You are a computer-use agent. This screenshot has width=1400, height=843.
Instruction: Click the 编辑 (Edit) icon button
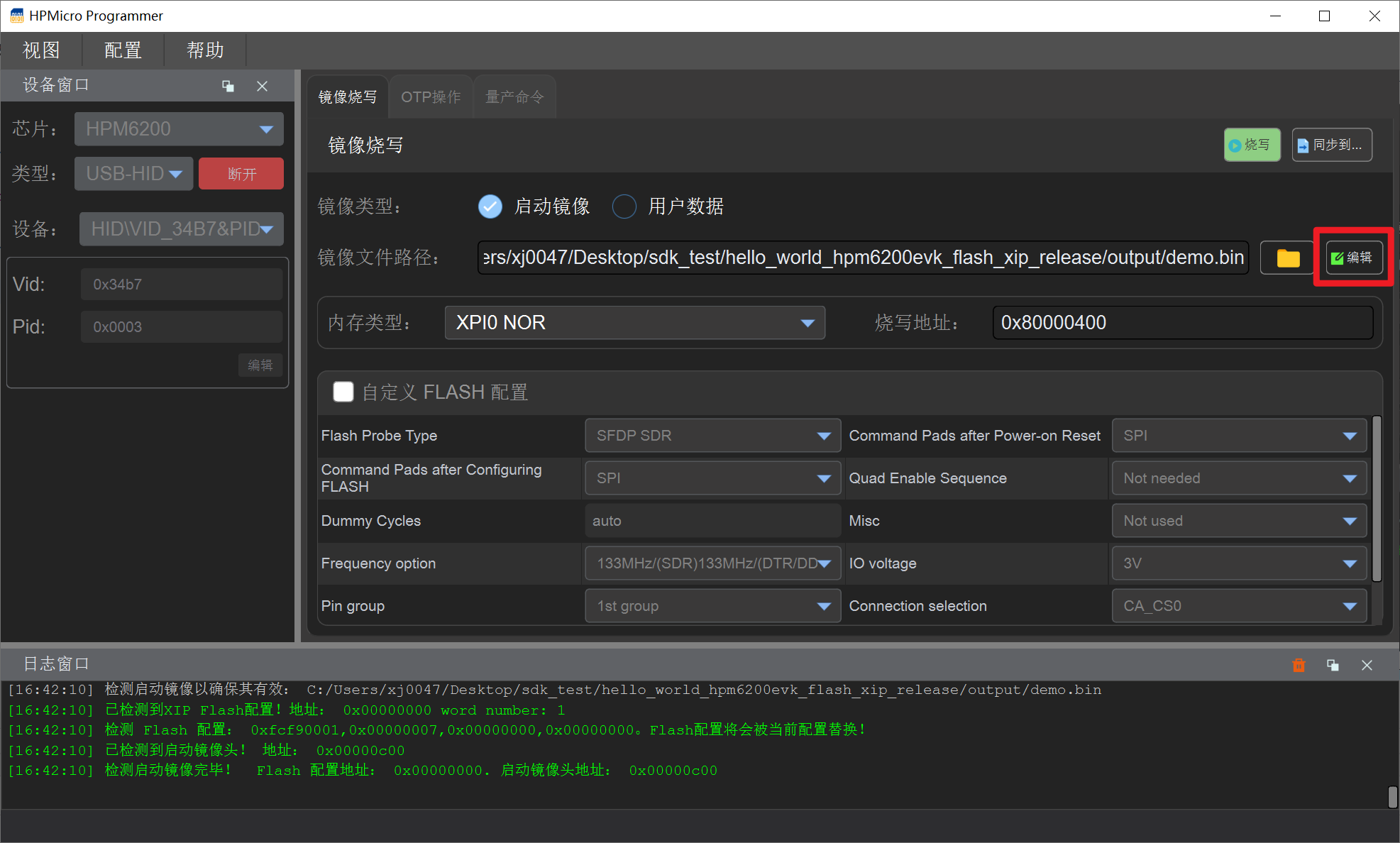(1350, 257)
